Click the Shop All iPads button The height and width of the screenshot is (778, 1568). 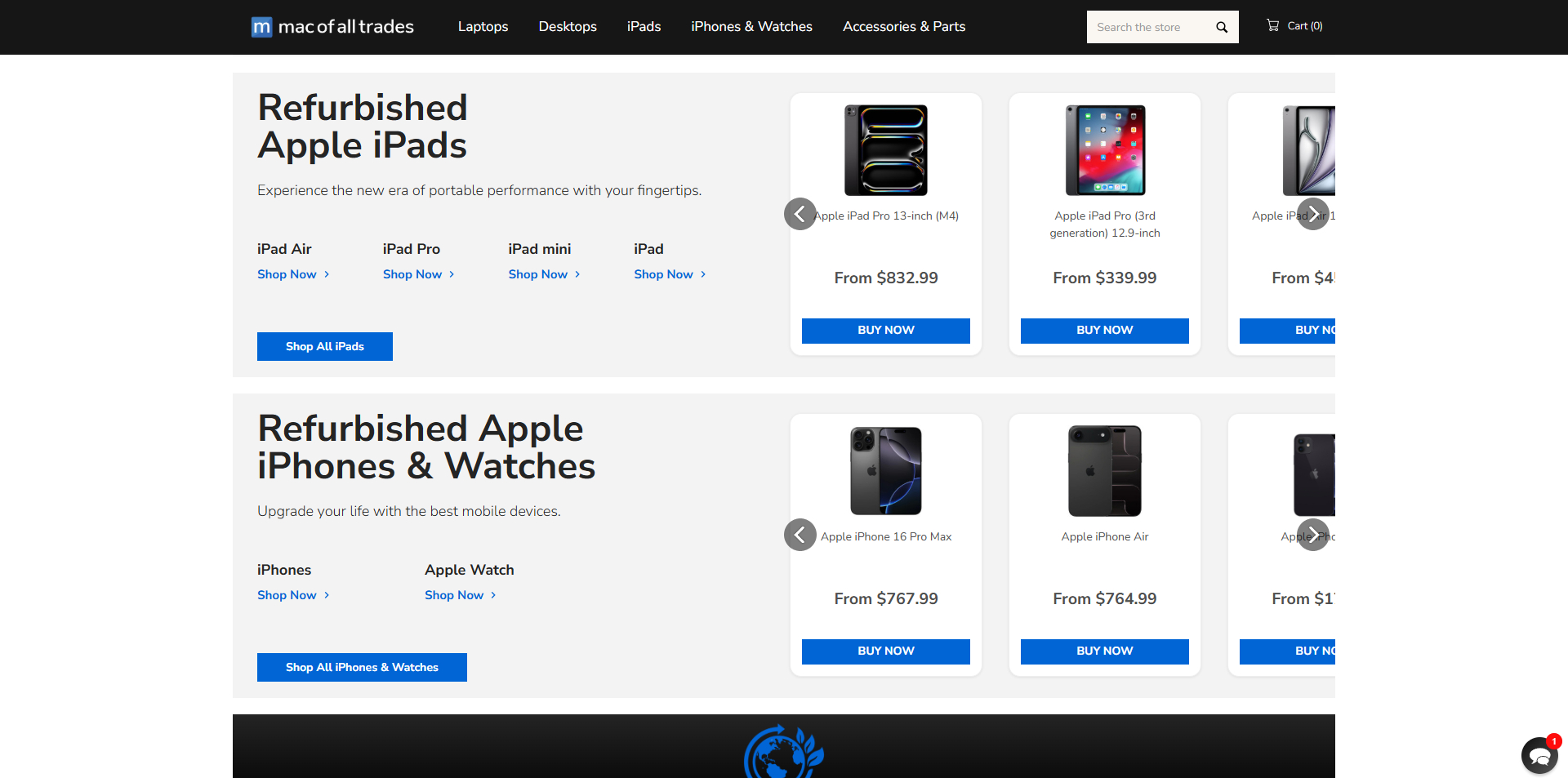(325, 346)
